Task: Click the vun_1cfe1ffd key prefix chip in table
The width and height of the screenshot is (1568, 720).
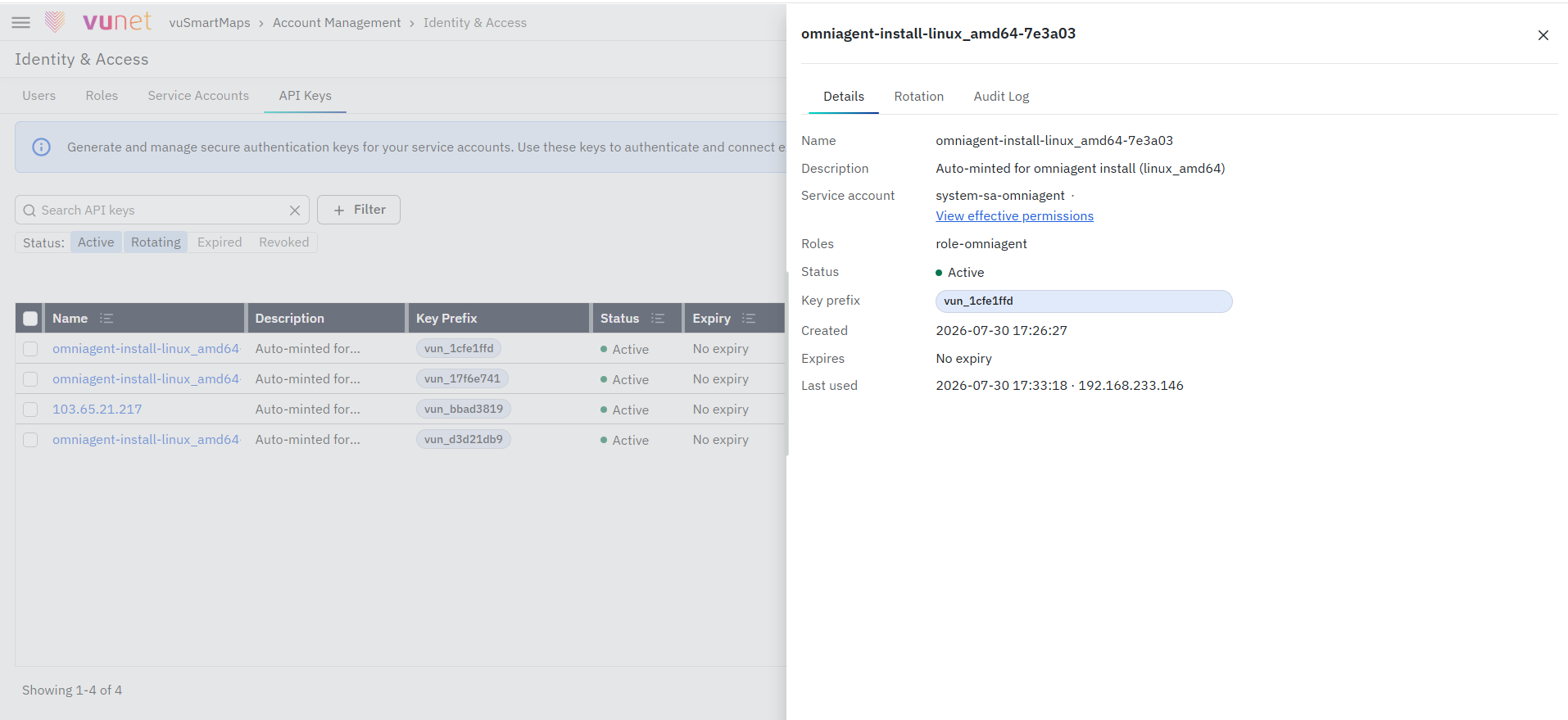Action: 459,349
